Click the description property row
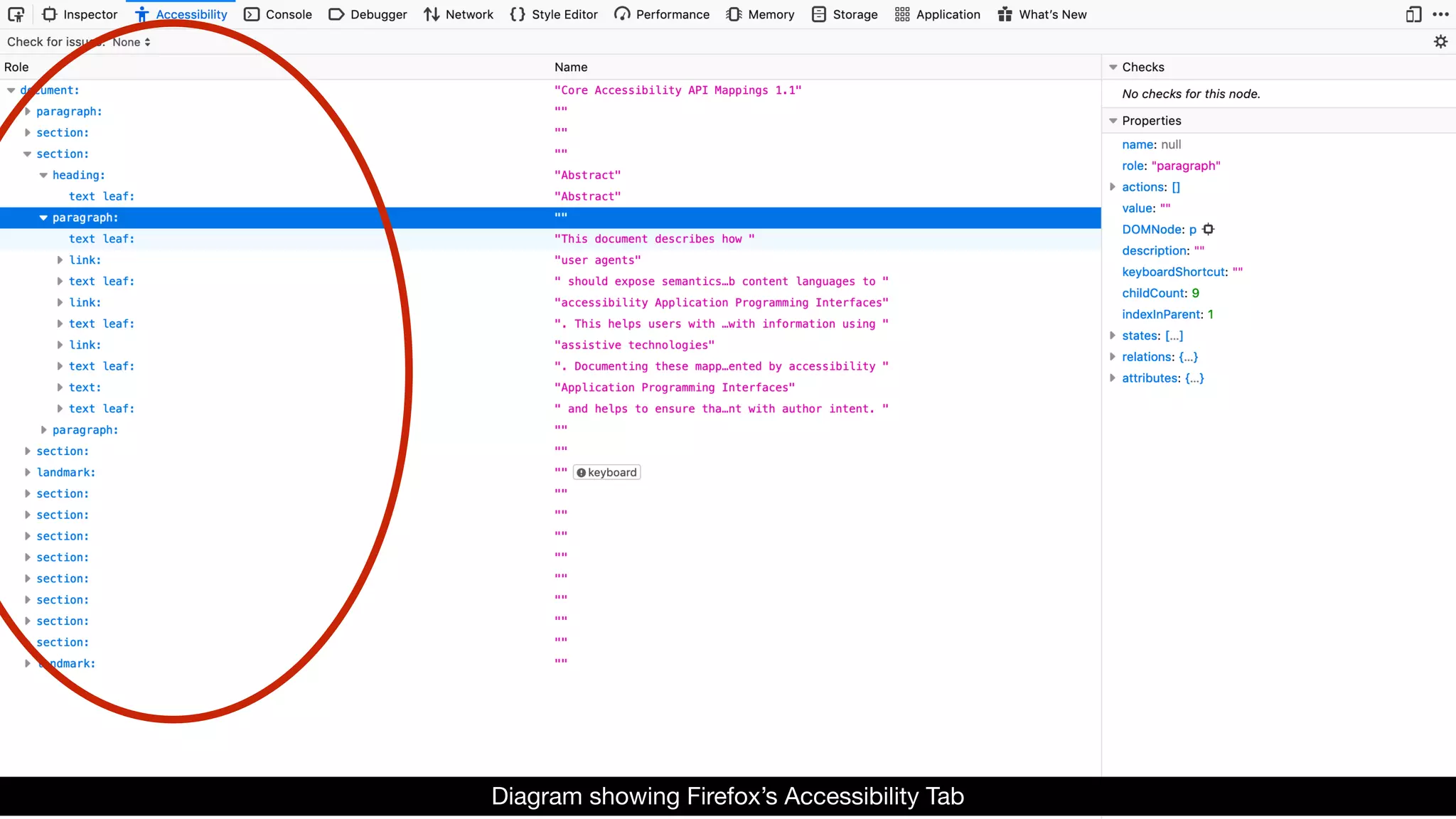This screenshot has height=819, width=1456. click(1163, 250)
